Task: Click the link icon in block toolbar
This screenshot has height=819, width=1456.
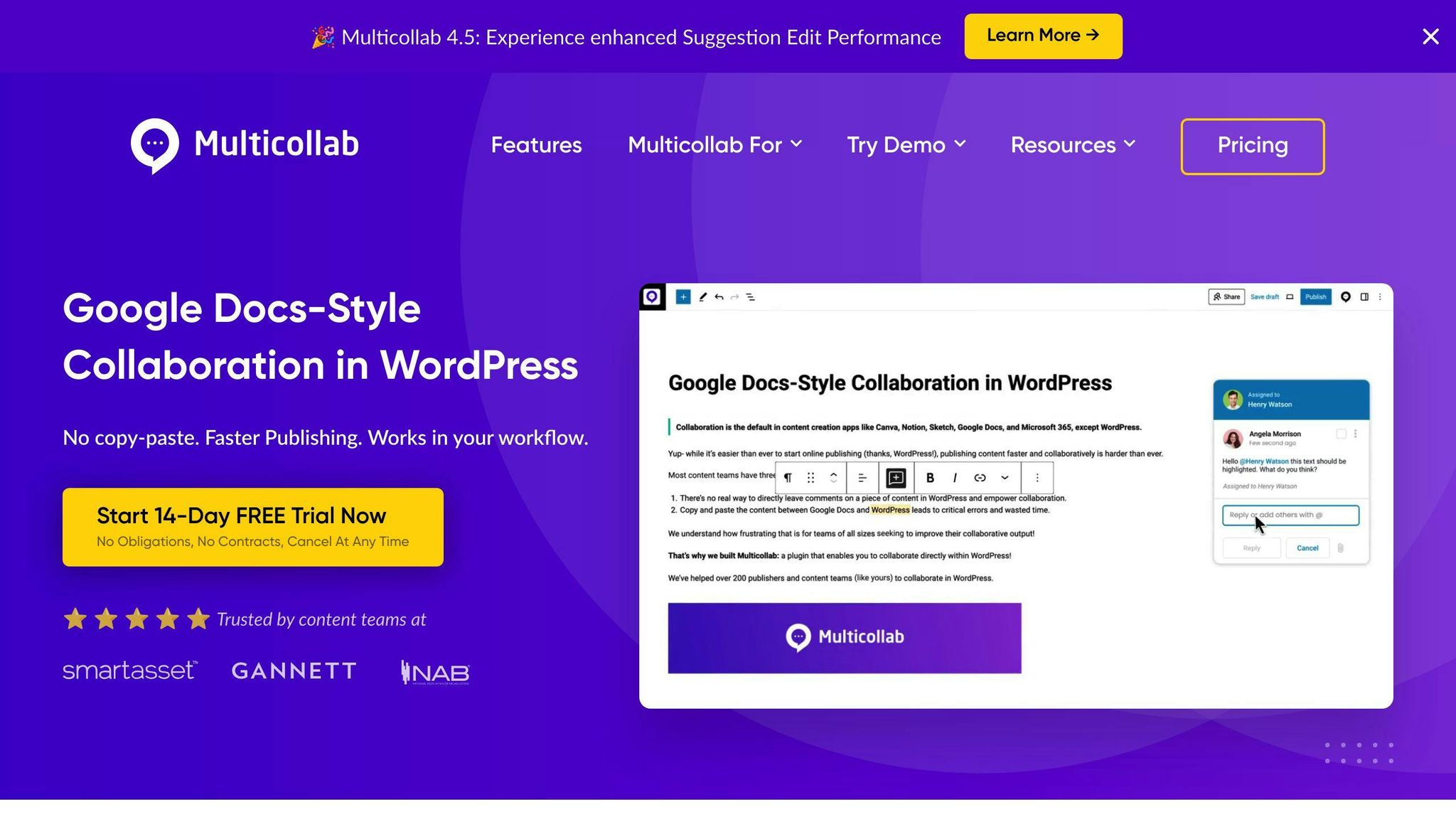Action: click(x=980, y=478)
